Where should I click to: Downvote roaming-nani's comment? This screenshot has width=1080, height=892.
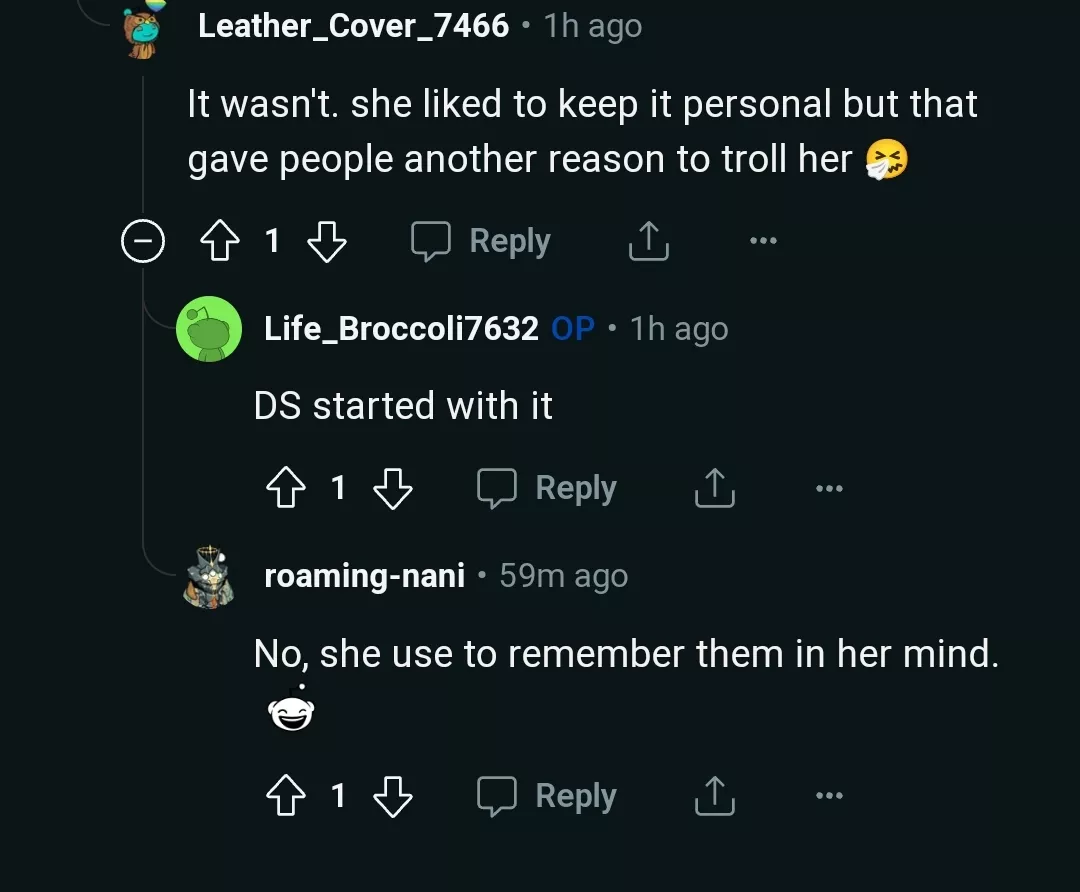pos(392,796)
